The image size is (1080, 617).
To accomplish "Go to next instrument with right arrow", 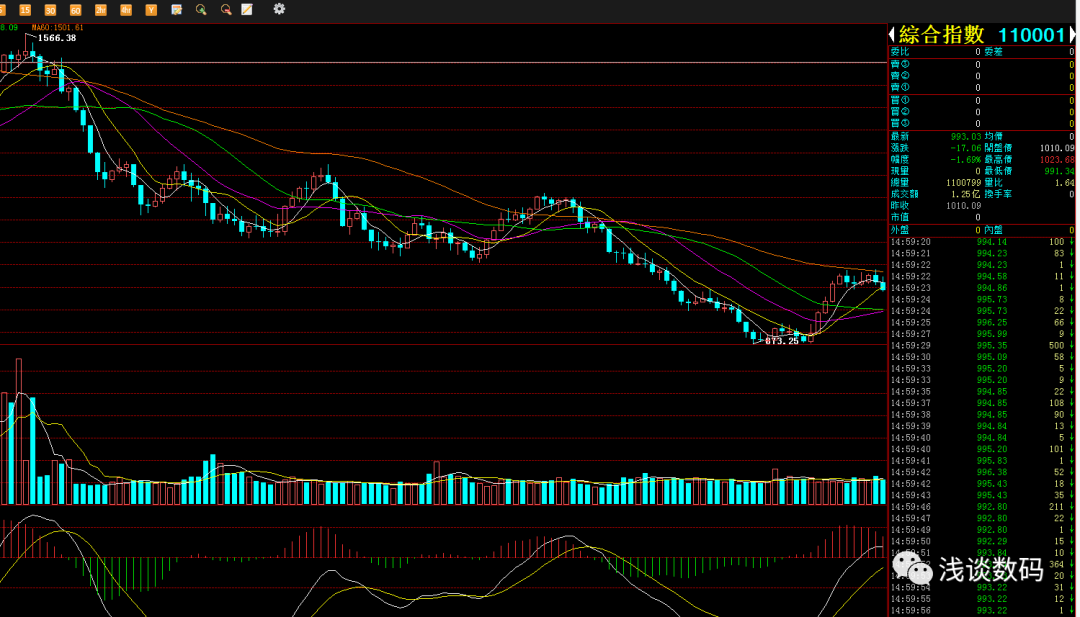I will pyautogui.click(x=1073, y=34).
